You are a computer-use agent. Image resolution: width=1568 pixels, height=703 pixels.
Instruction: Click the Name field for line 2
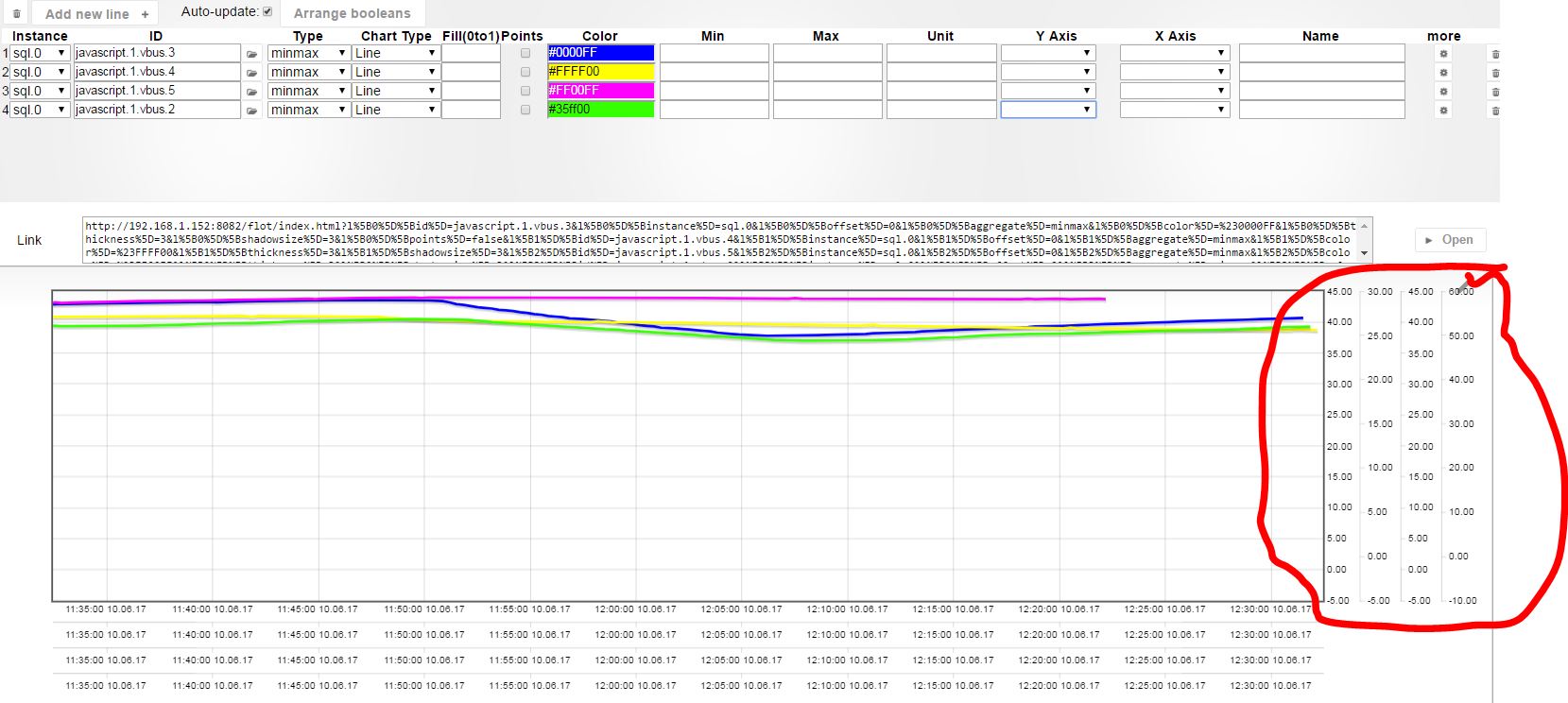(1321, 72)
